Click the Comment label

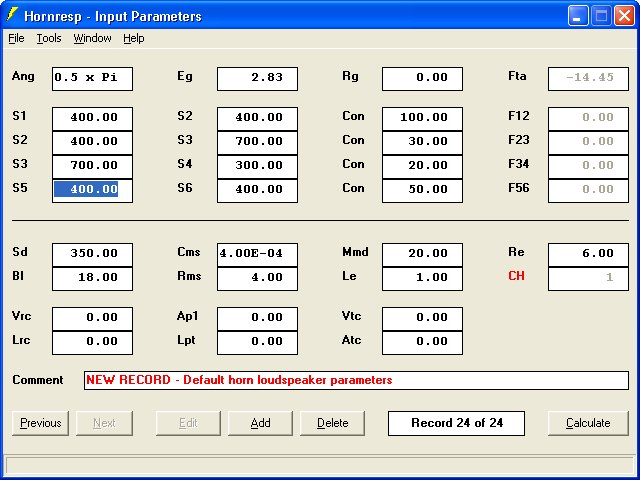(x=38, y=380)
